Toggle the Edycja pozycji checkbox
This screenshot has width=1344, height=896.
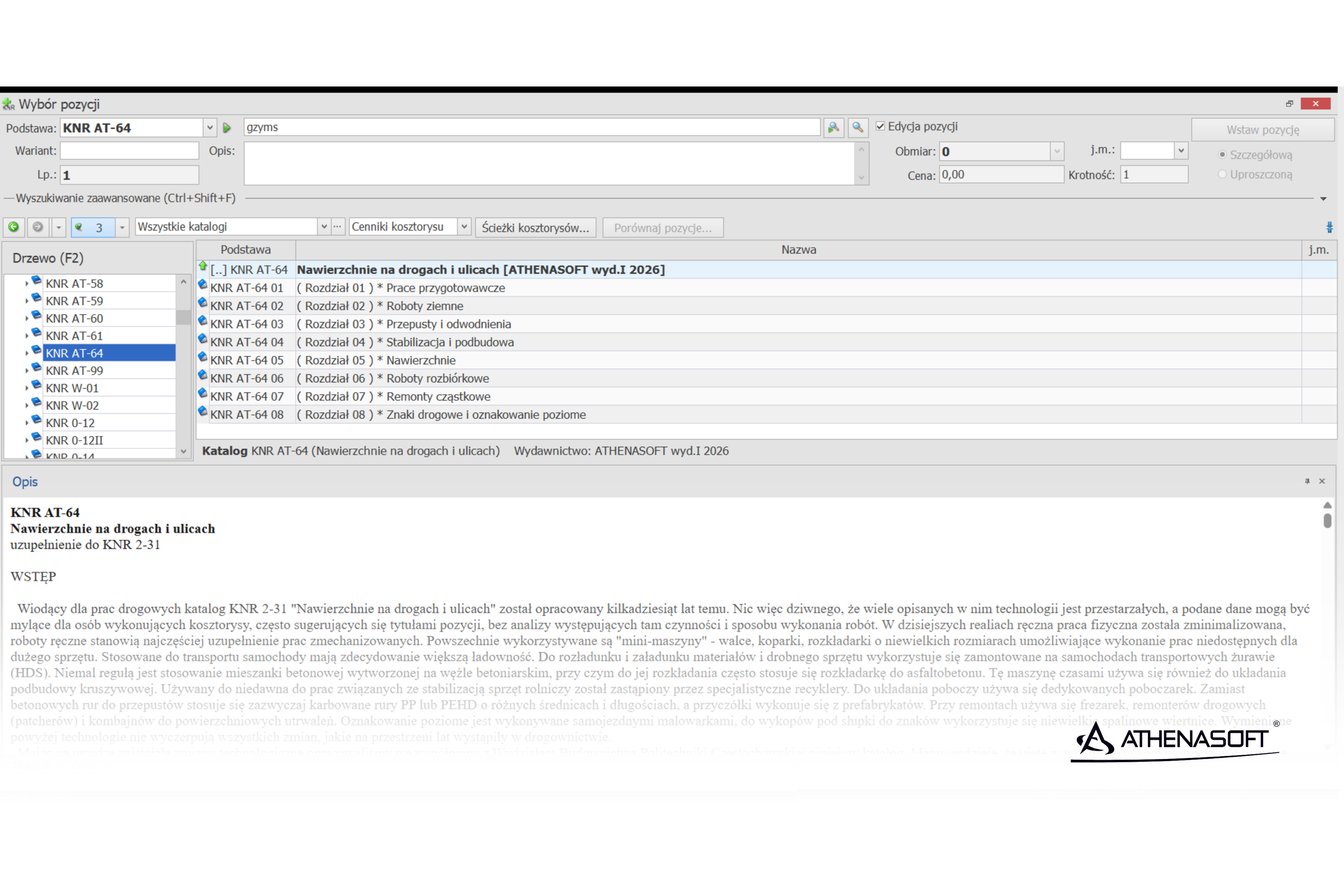click(x=881, y=126)
